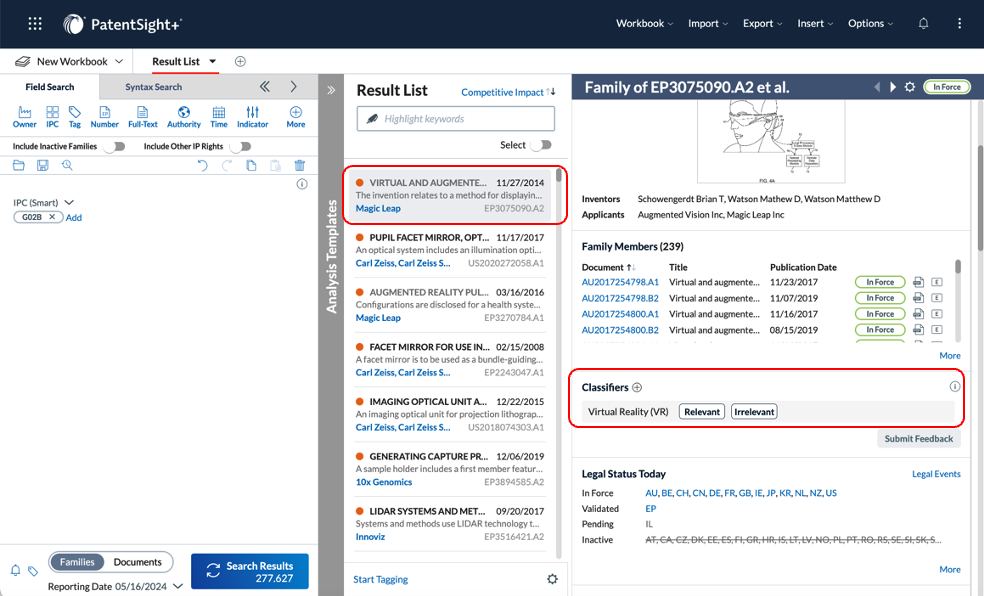Select the Number search field icon
This screenshot has height=596, width=984.
click(x=104, y=117)
